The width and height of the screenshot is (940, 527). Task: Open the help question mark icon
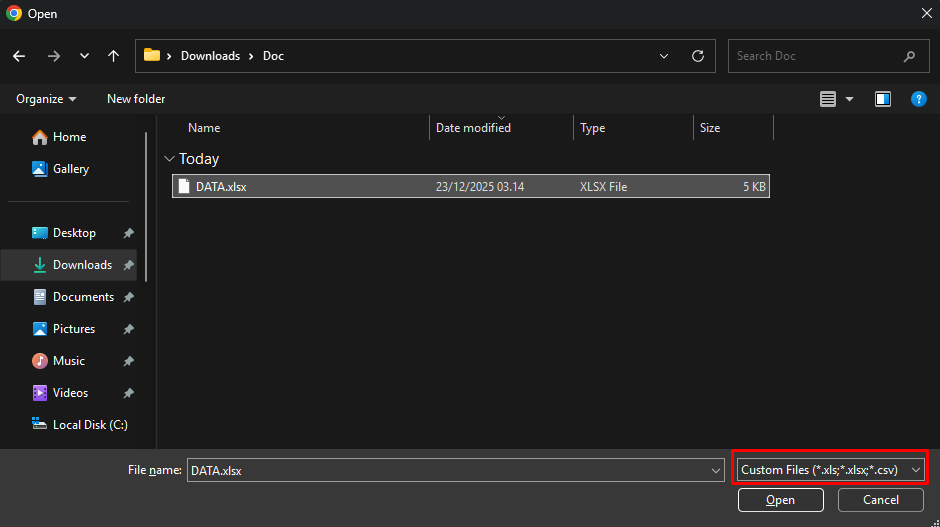point(918,99)
